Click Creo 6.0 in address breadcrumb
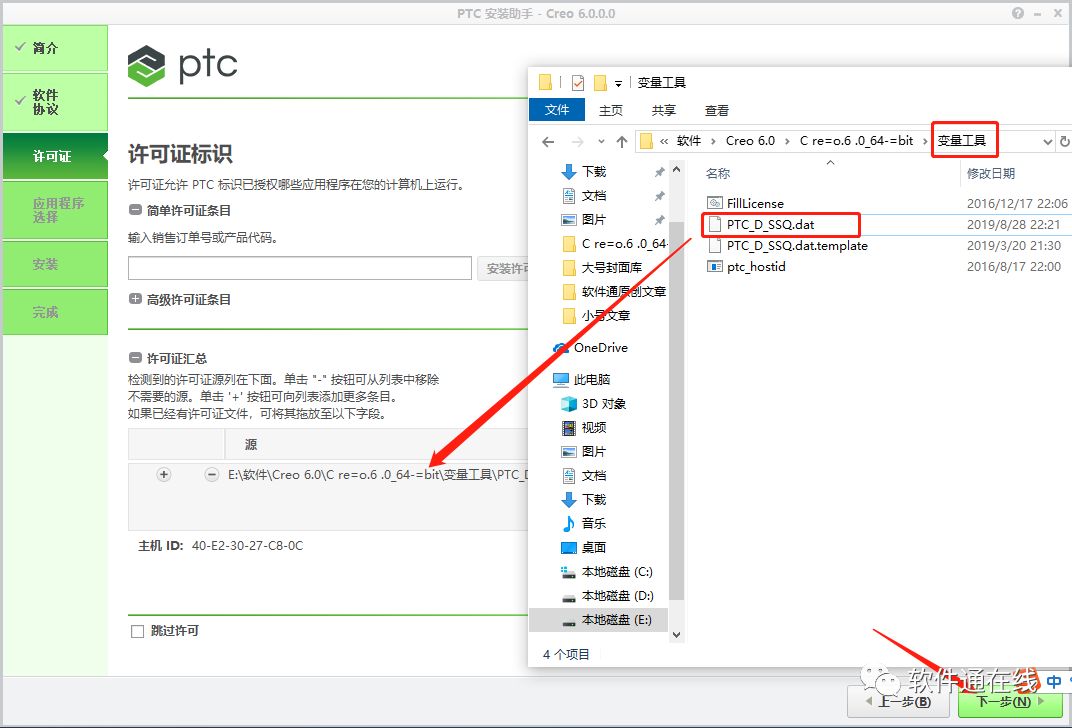The width and height of the screenshot is (1072, 728). click(750, 141)
